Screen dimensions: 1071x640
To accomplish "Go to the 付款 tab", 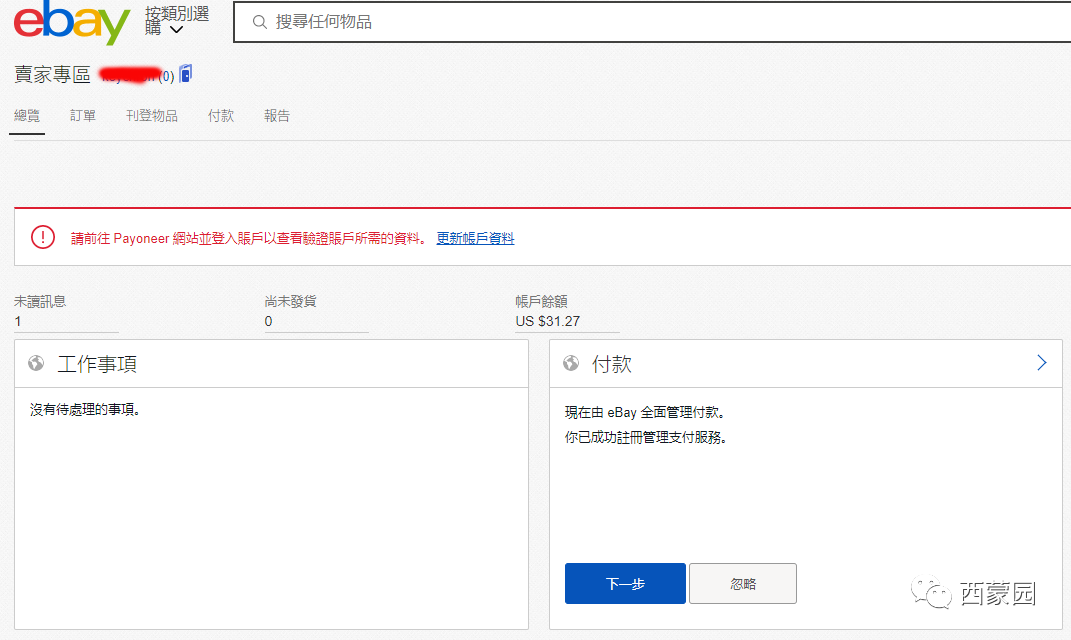I will pyautogui.click(x=221, y=116).
